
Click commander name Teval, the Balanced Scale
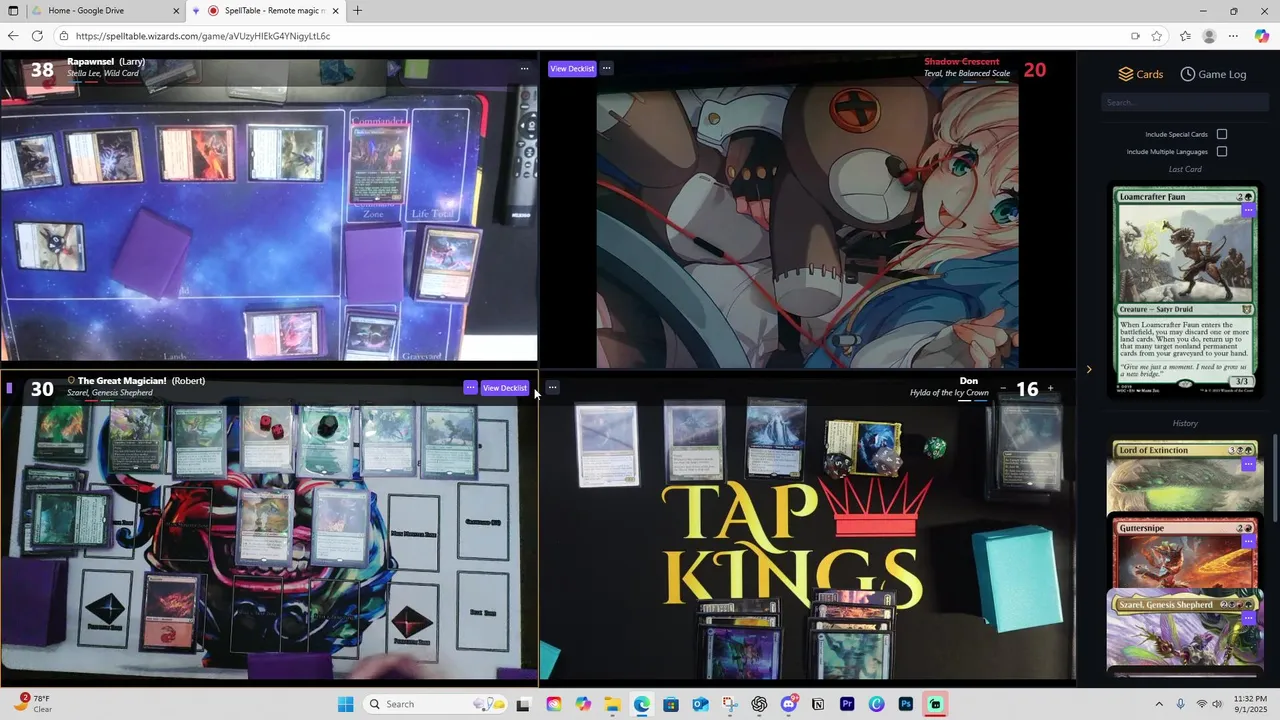(x=967, y=74)
